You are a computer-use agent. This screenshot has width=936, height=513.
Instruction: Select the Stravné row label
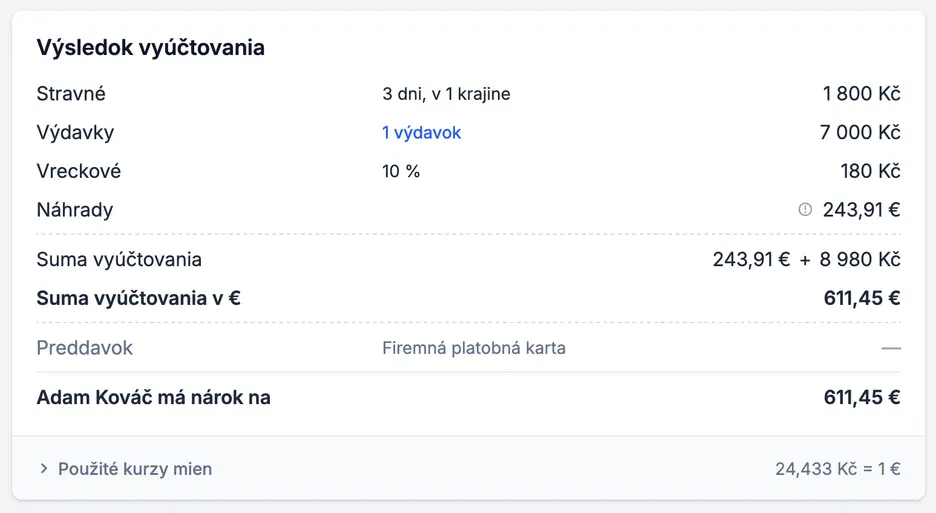pyautogui.click(x=71, y=94)
